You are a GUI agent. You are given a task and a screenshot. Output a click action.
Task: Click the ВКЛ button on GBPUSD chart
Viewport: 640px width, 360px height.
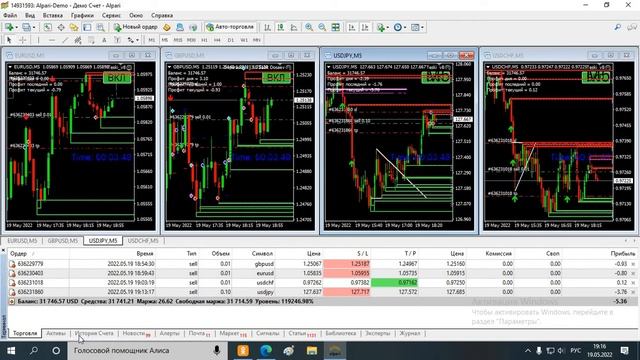coord(276,78)
